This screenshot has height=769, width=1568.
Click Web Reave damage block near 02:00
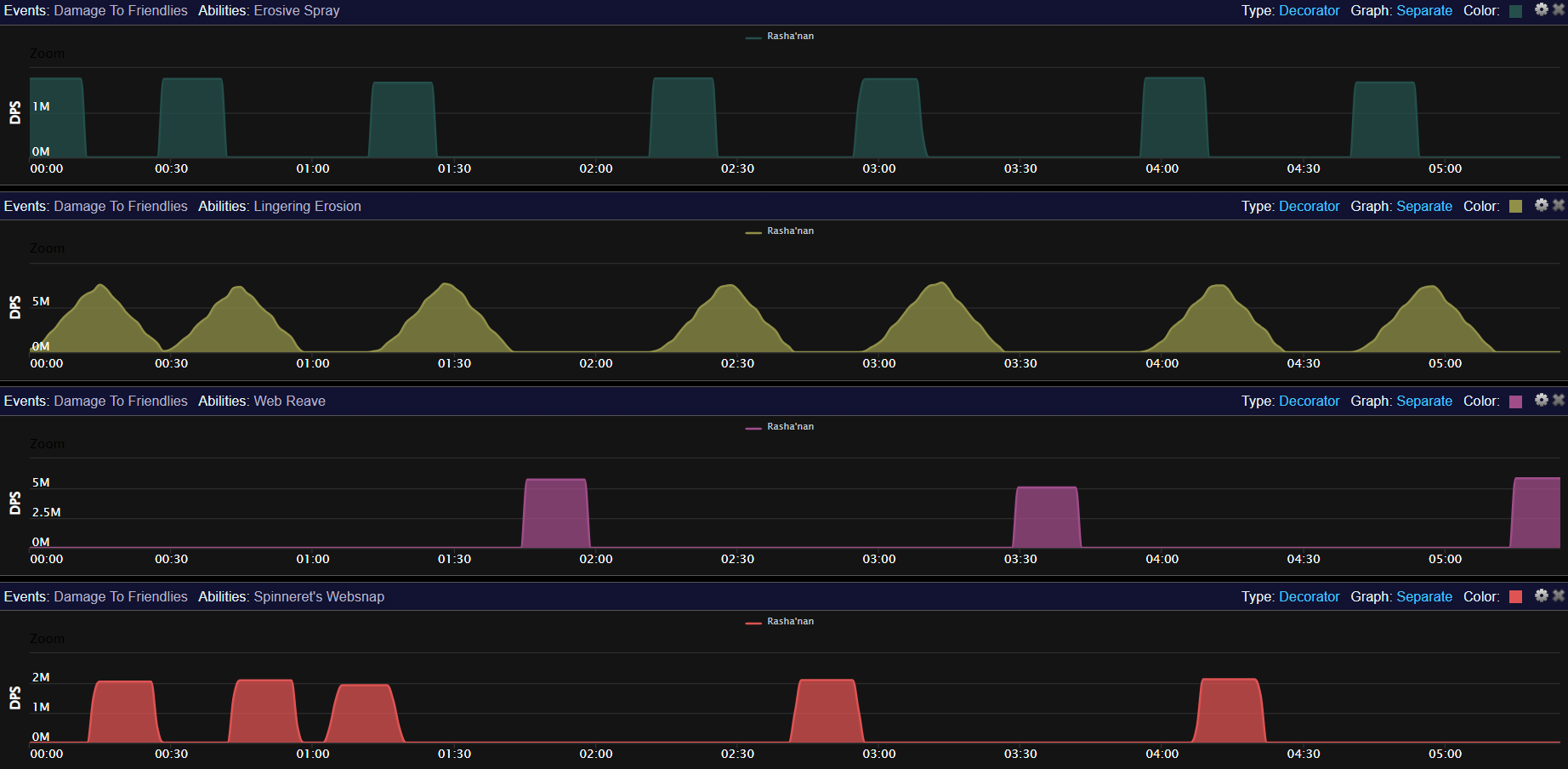tap(555, 513)
